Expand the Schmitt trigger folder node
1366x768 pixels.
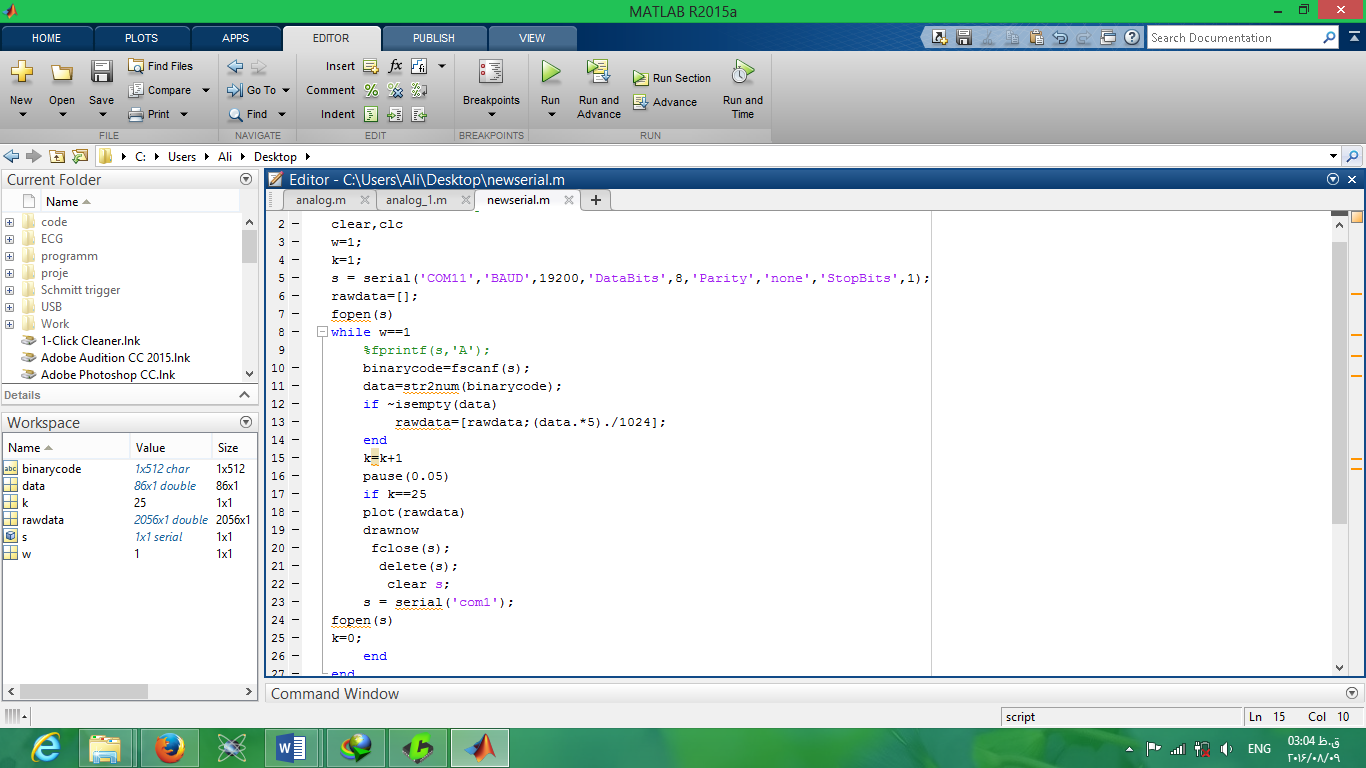click(x=10, y=290)
